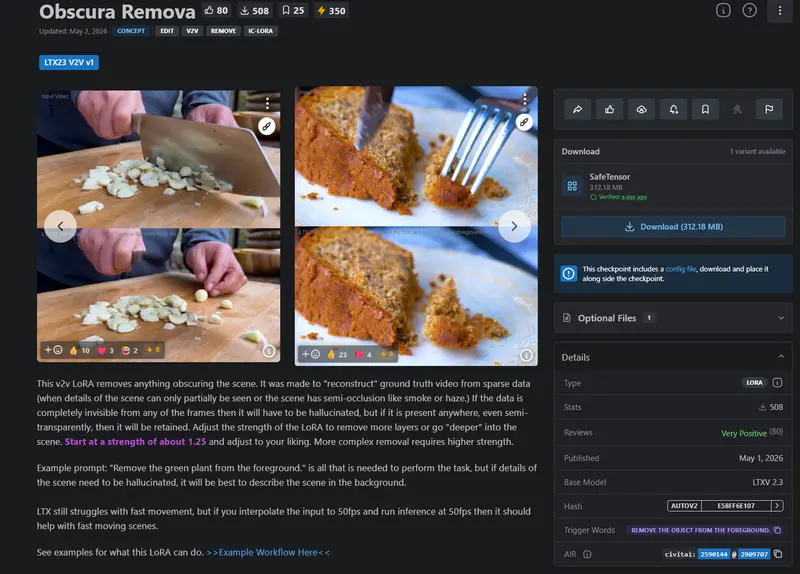Click the Very Positive reviews link
Viewport: 800px width, 574px height.
(744, 433)
